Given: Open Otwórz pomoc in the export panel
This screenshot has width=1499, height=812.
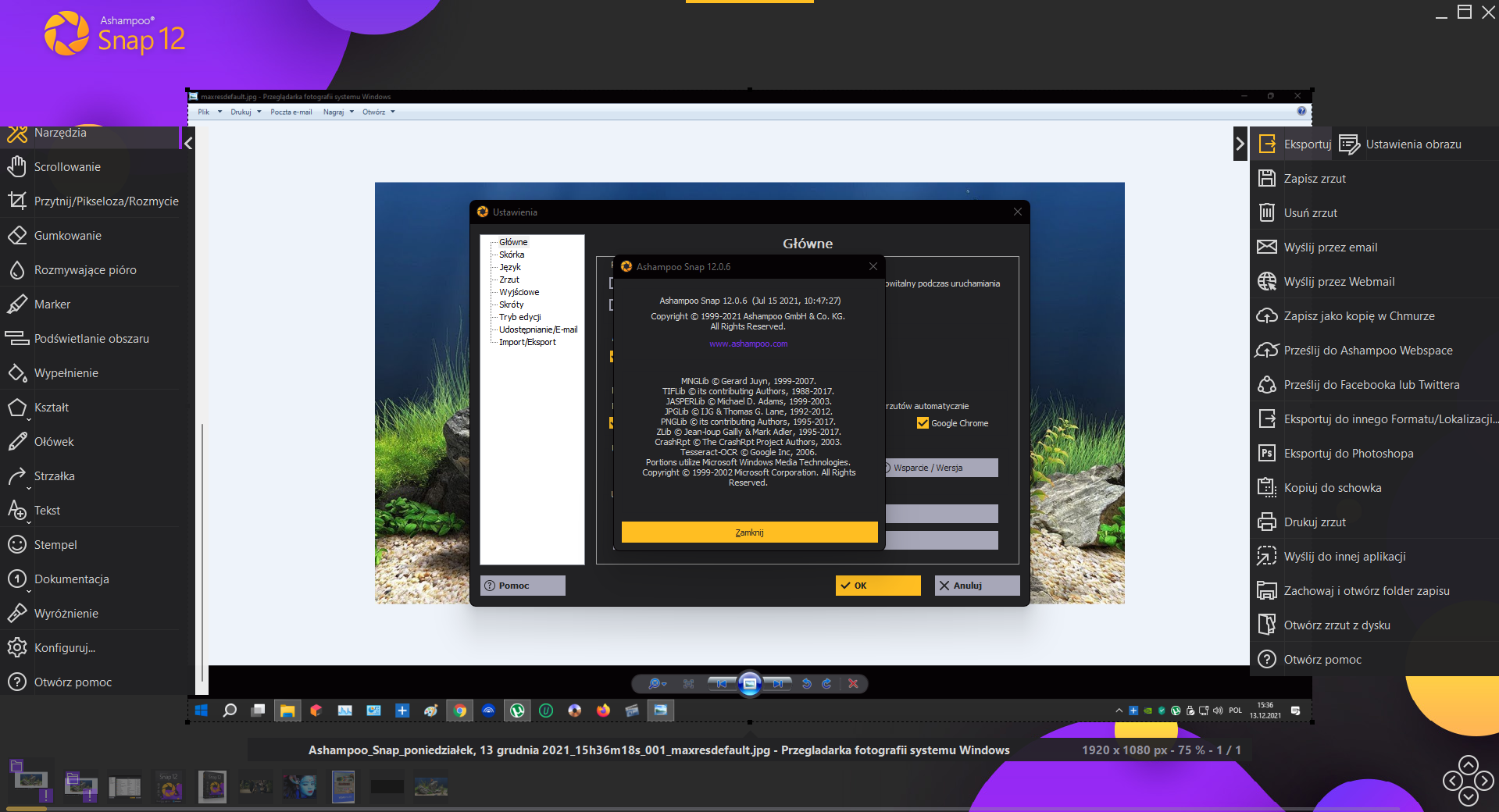Looking at the screenshot, I should [1375, 660].
